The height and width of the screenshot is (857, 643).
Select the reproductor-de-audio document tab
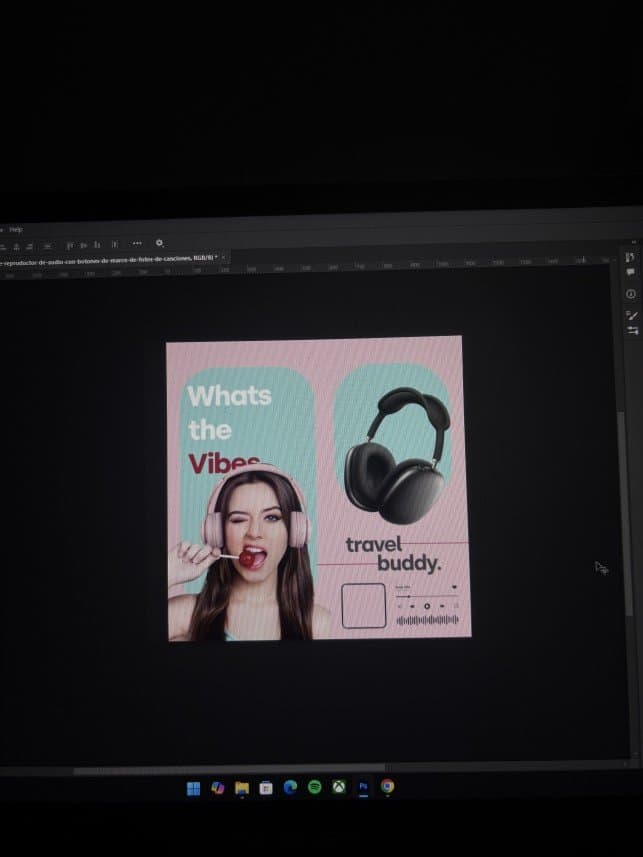coord(107,259)
